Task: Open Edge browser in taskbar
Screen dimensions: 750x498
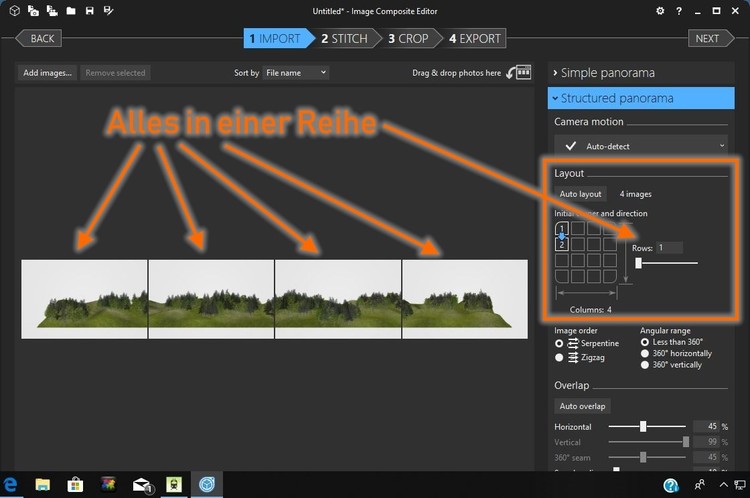Action: (x=11, y=485)
